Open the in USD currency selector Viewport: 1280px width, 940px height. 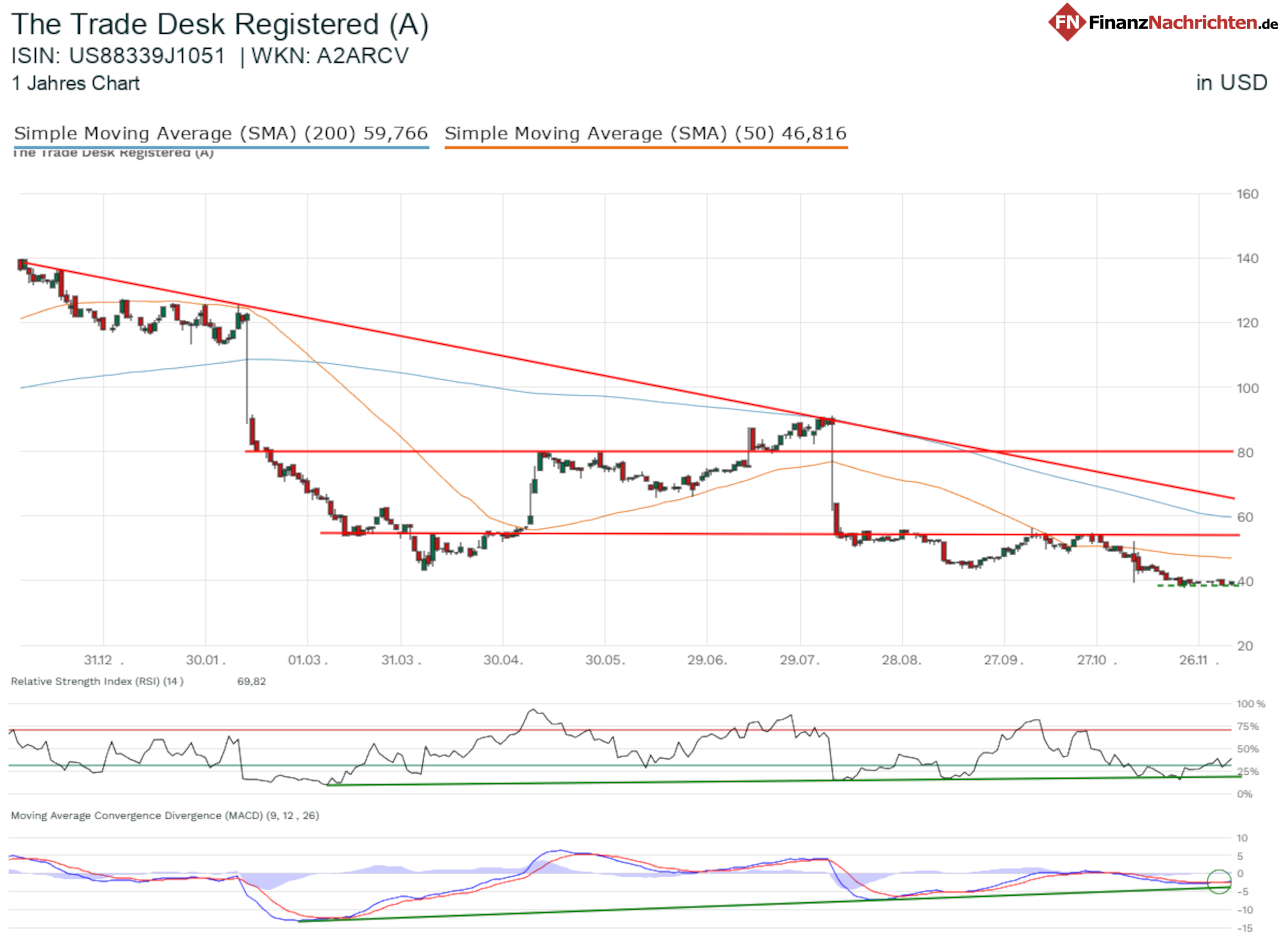coord(1232,83)
